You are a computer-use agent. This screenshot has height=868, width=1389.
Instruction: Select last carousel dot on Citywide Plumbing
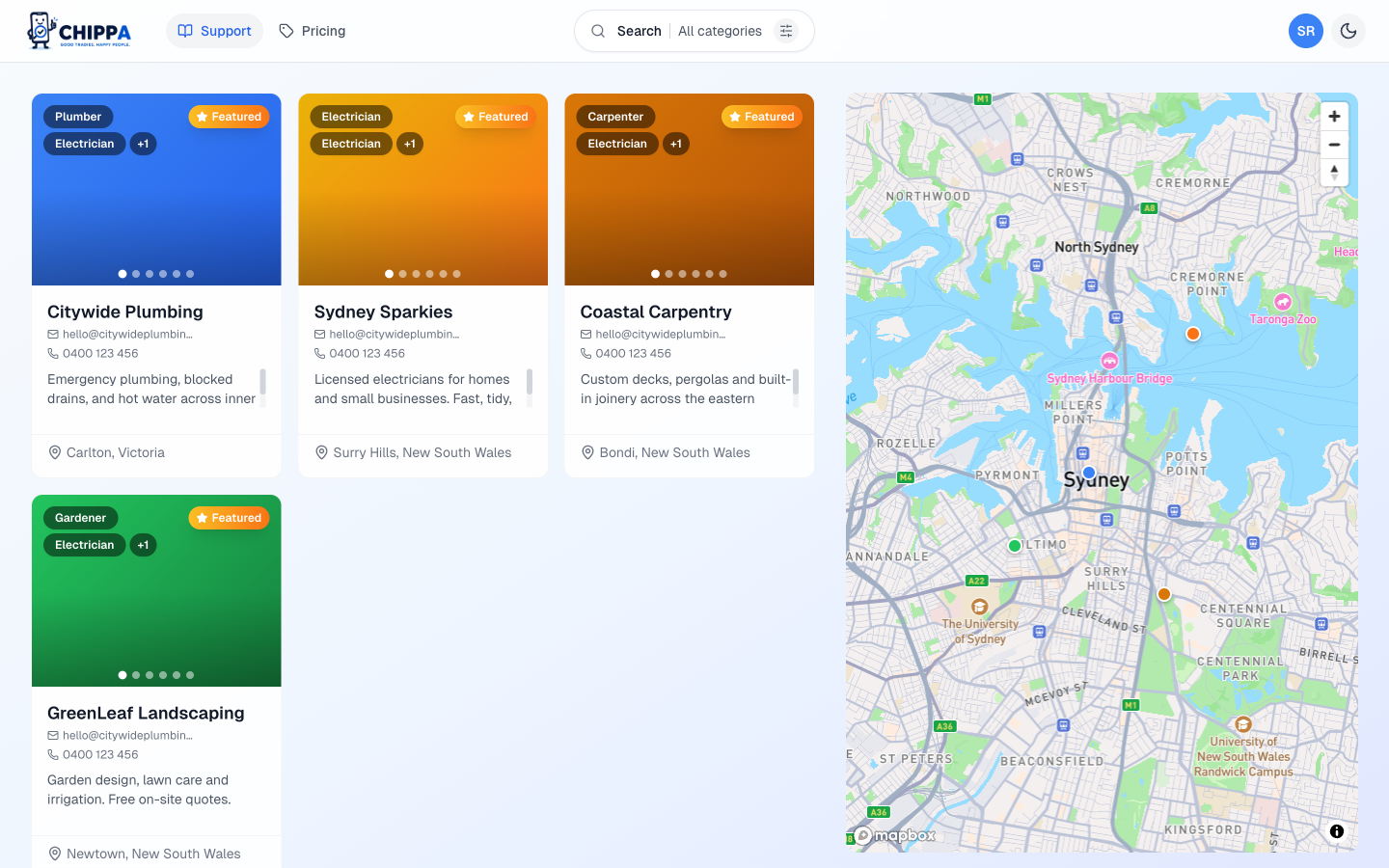[190, 274]
